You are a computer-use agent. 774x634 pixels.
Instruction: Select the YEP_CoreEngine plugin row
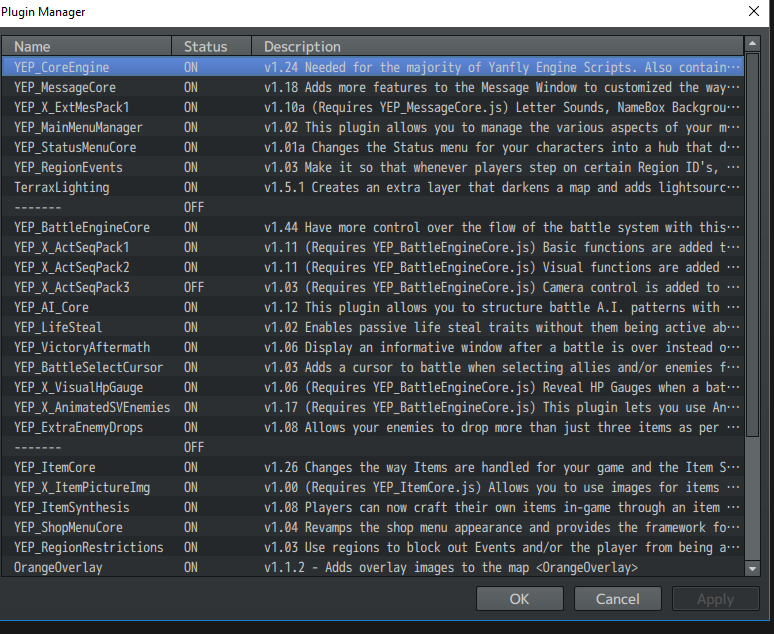click(373, 67)
